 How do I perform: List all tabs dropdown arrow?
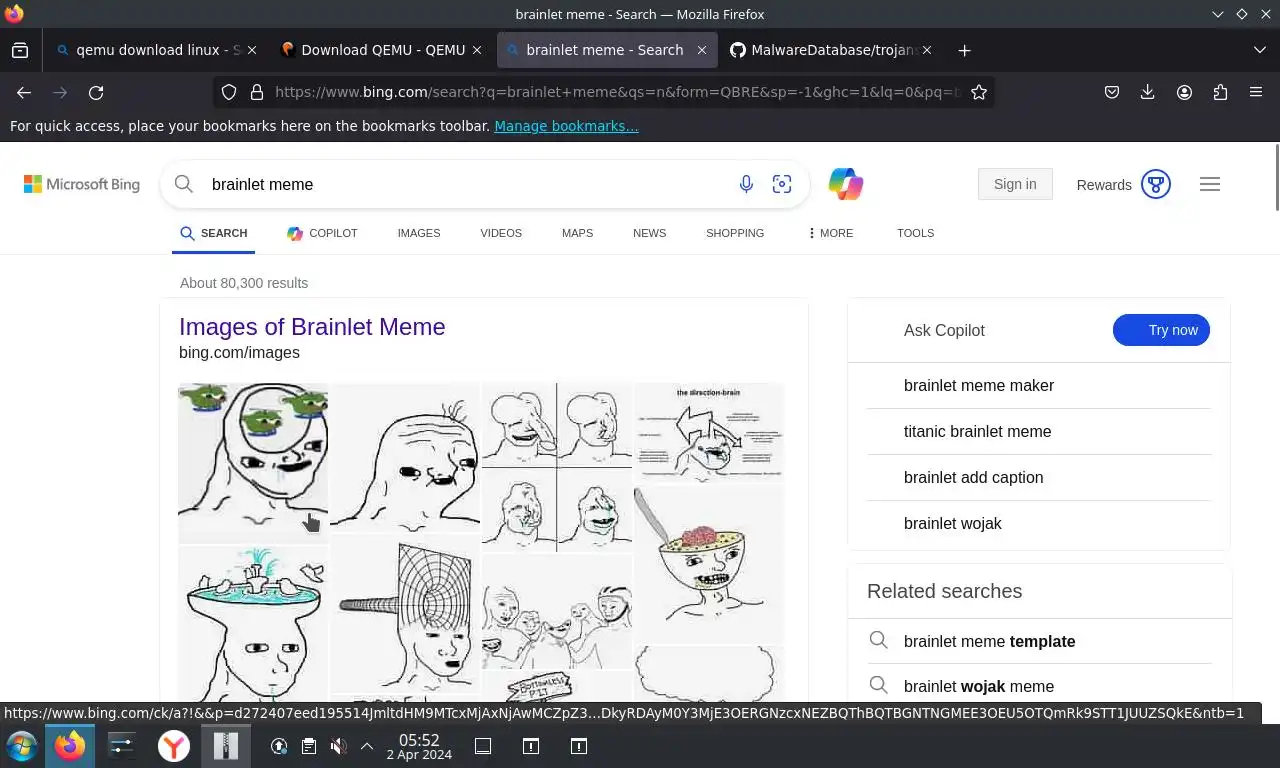click(x=1260, y=50)
